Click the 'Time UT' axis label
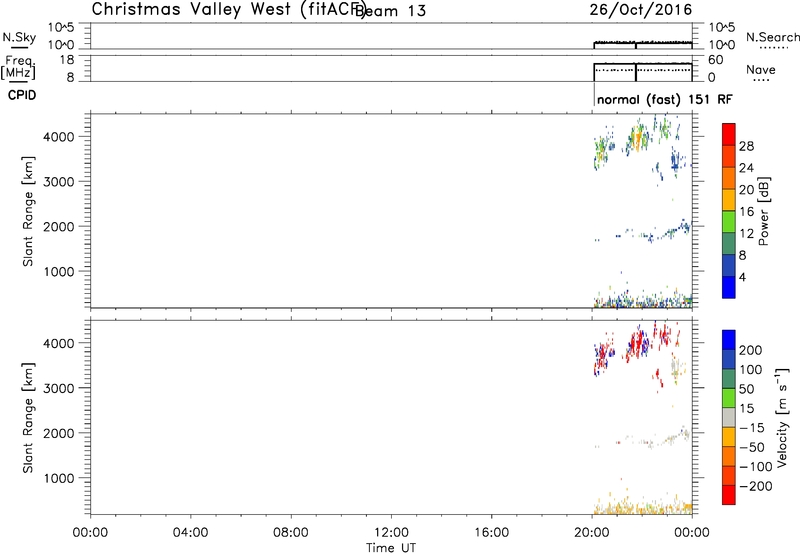This screenshot has height=554, width=800. pos(391,547)
